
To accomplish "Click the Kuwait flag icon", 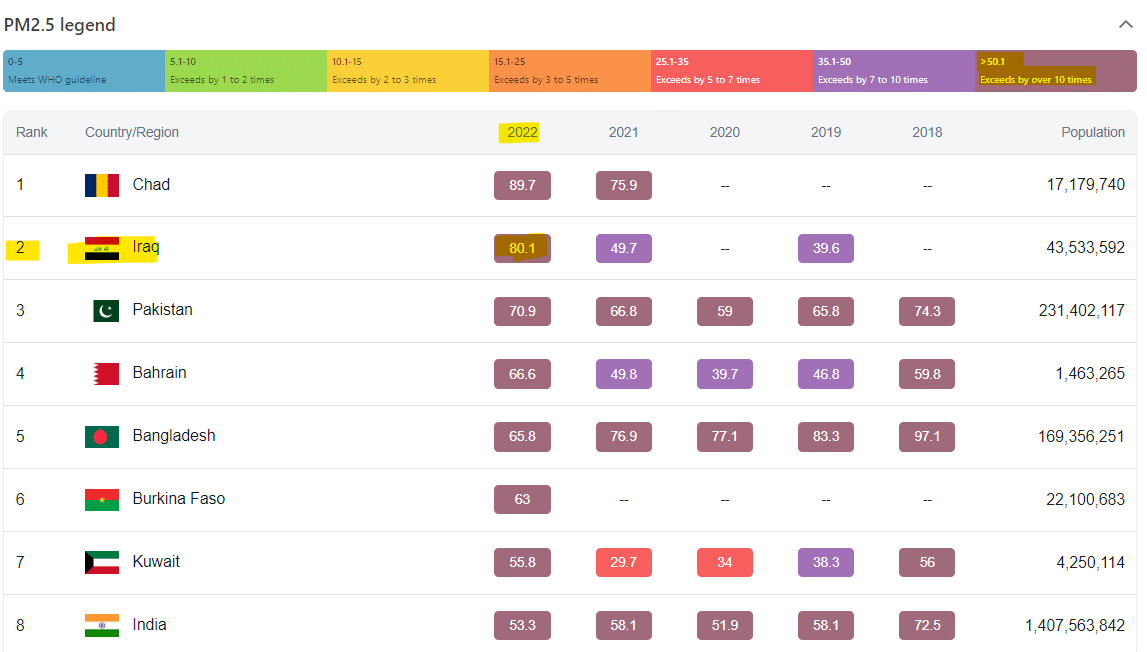I will point(102,562).
